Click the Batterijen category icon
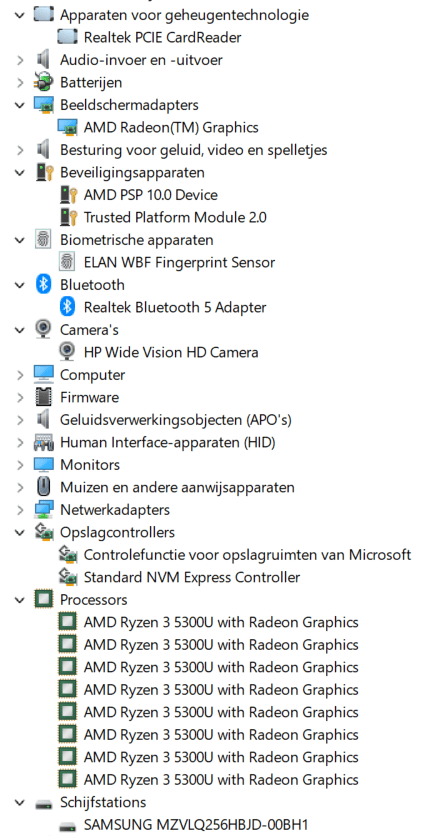This screenshot has width=445, height=836. tap(43, 82)
